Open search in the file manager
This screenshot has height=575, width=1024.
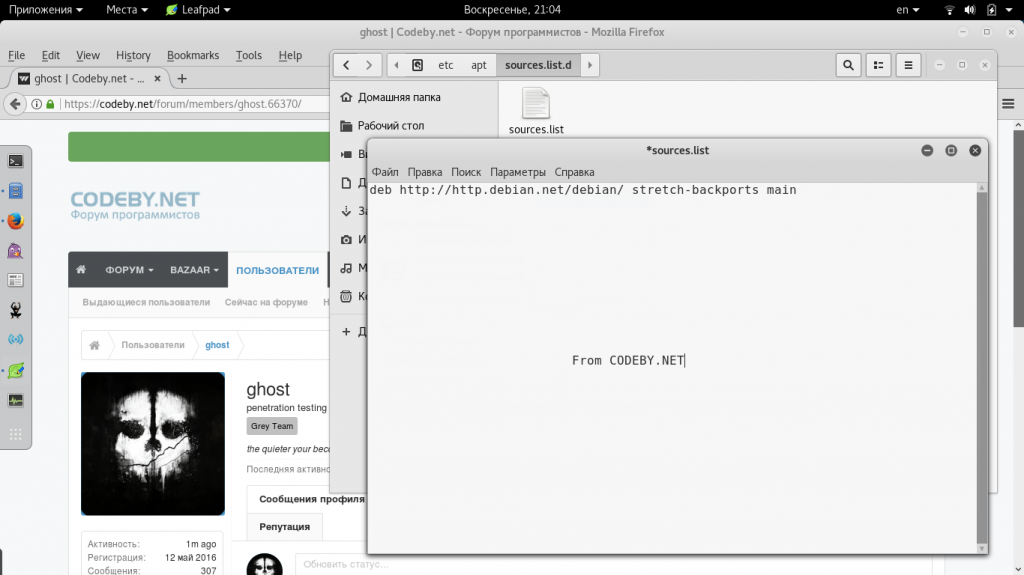(x=848, y=65)
